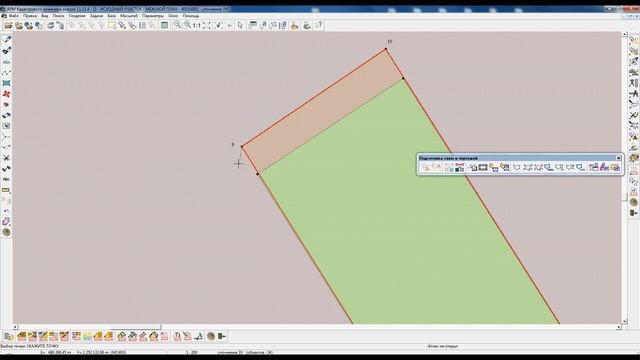Click the X delete tool in left toolbar
Screen dimensions: 640x360
7,158
